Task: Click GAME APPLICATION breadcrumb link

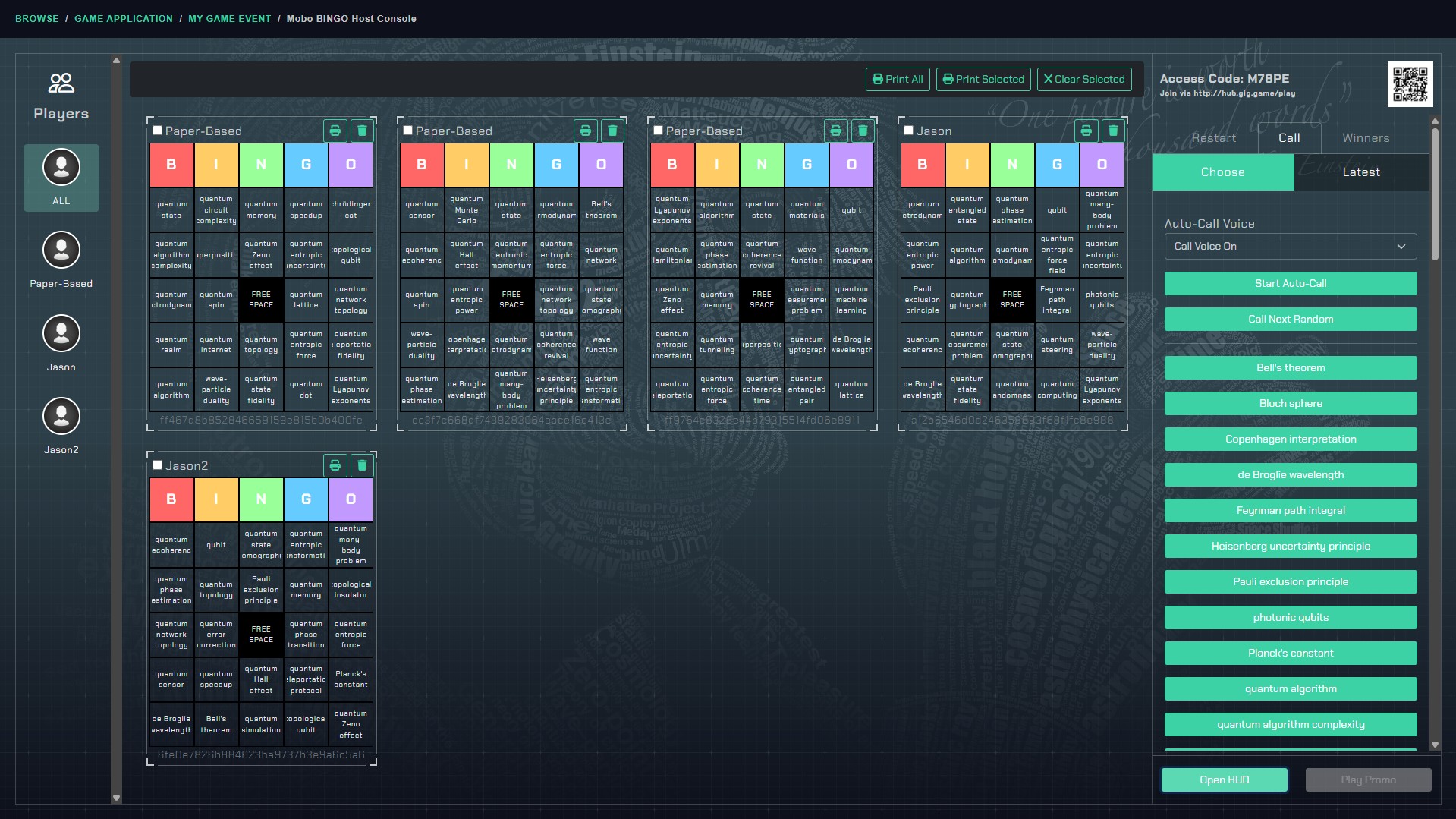Action: point(124,19)
